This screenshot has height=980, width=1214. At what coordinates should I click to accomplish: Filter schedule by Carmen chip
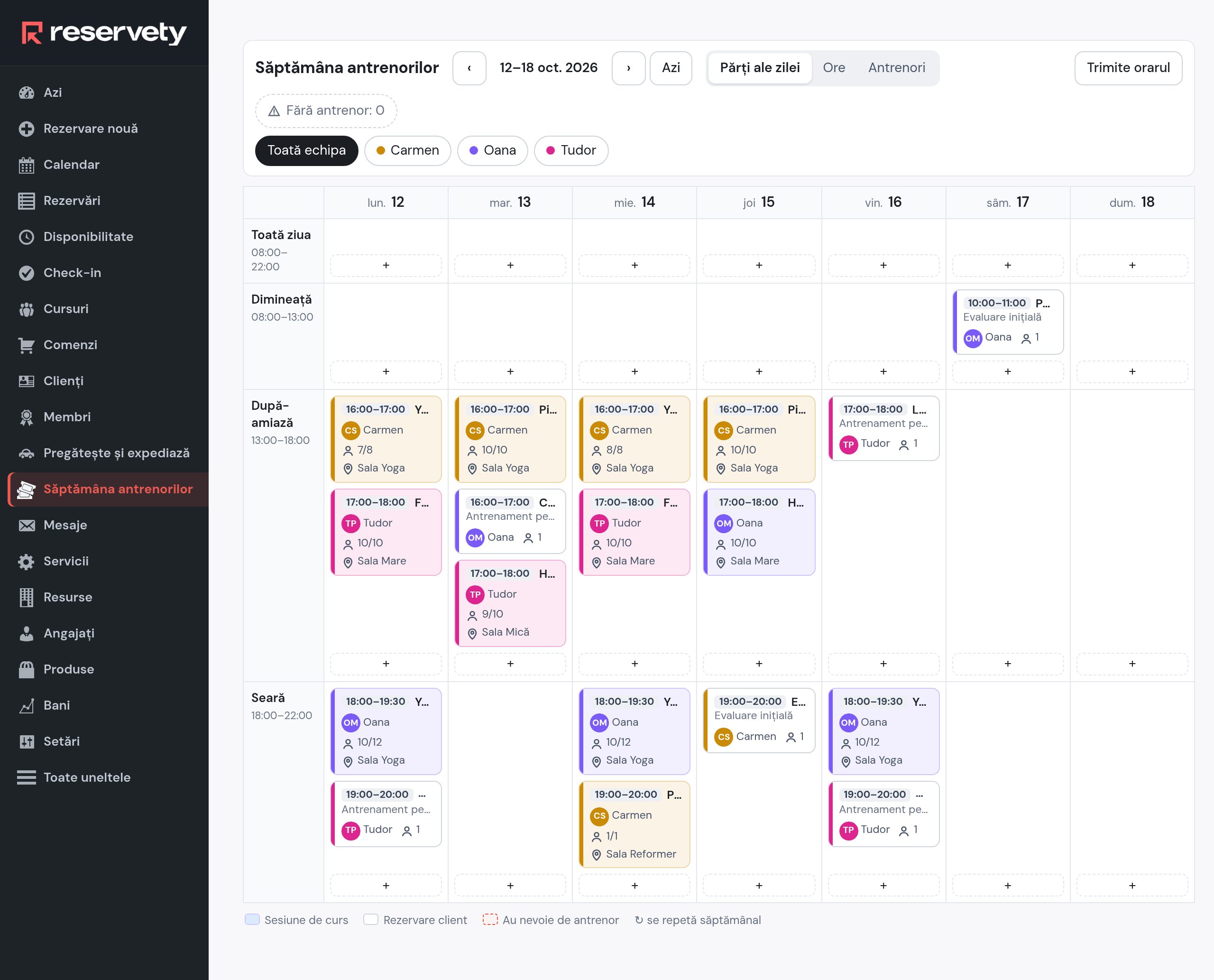pyautogui.click(x=407, y=151)
